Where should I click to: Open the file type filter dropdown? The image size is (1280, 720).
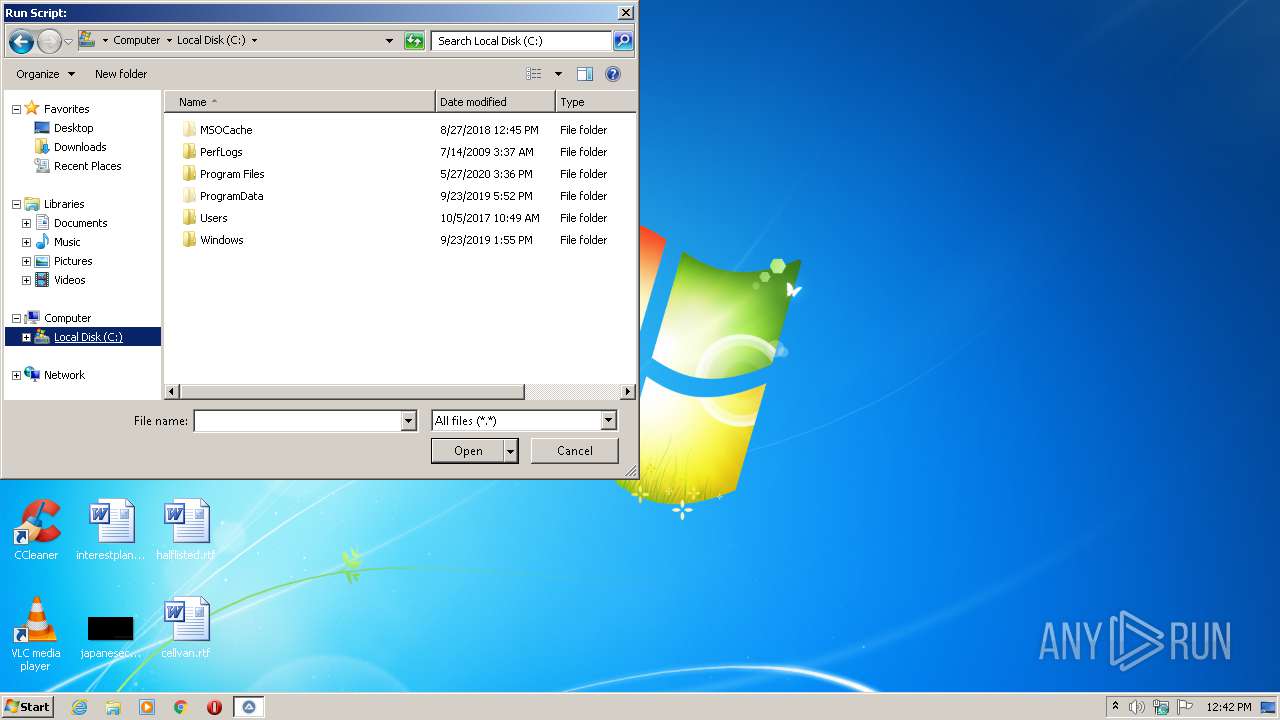[608, 421]
